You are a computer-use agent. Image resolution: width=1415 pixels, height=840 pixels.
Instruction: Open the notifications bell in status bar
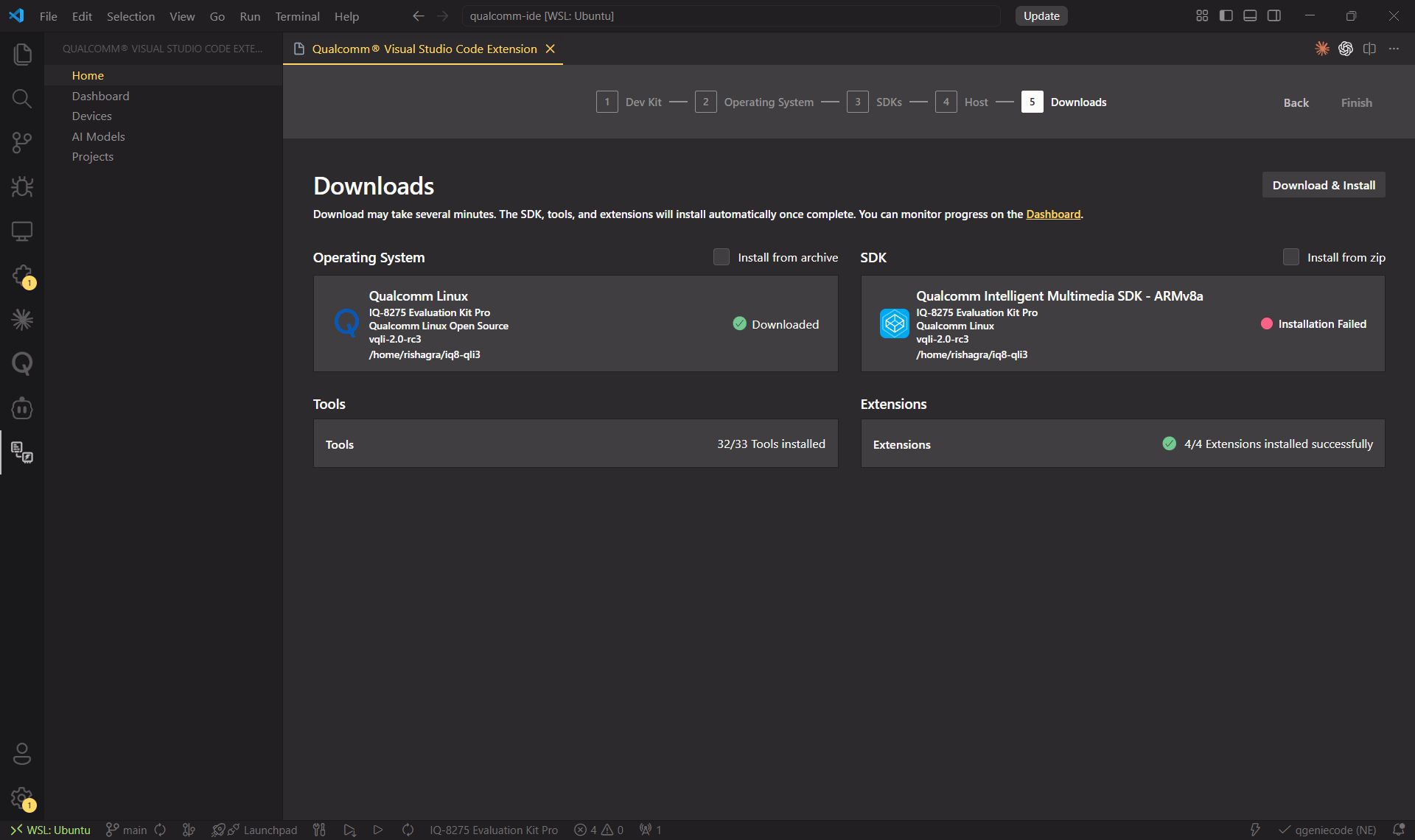point(1398,830)
